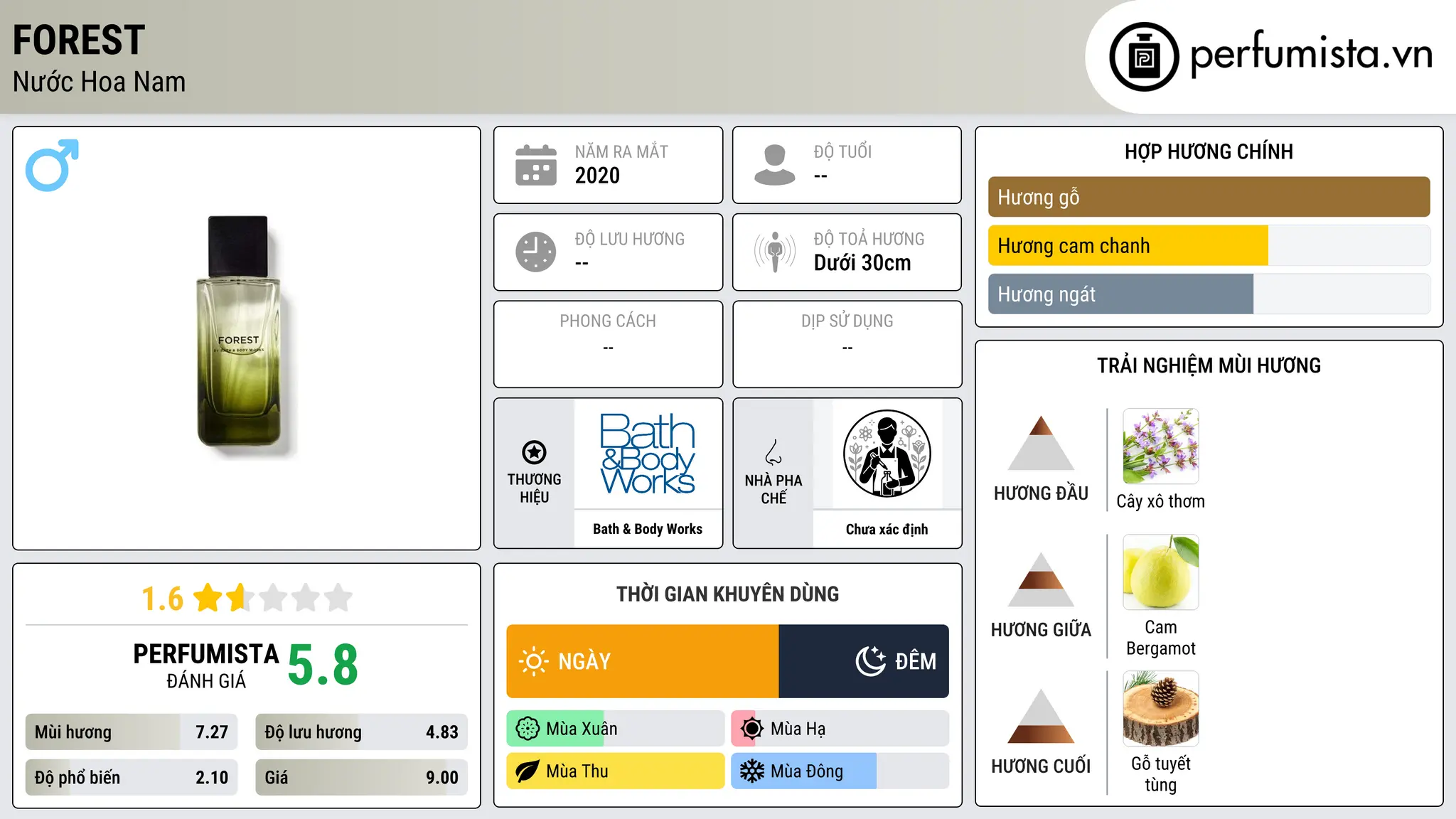
Task: Click the release year 2020
Action: [x=597, y=176]
